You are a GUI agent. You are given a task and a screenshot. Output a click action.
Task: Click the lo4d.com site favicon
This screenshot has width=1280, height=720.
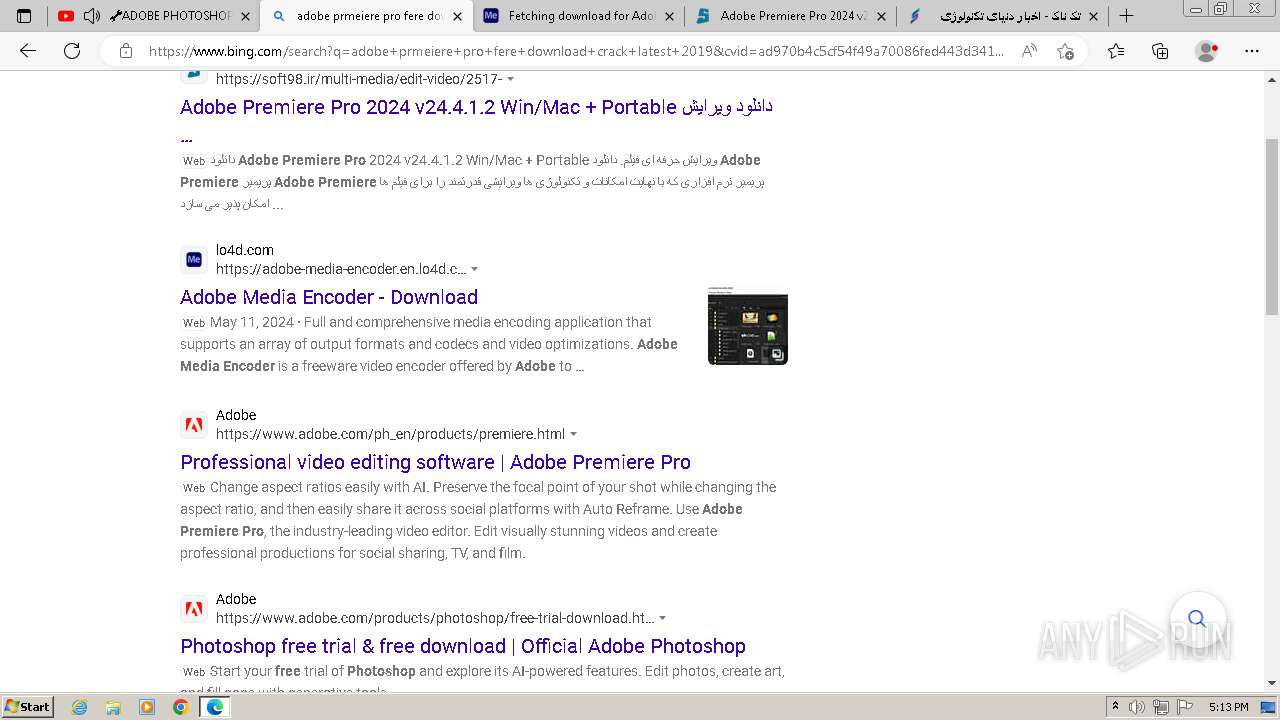click(x=194, y=260)
